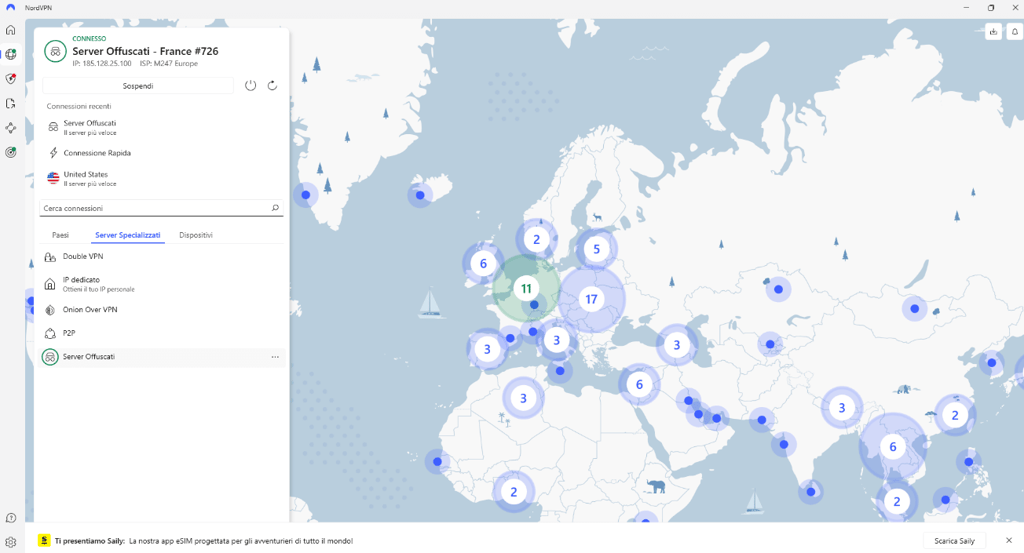
Task: Click the 2 cluster over West Africa
Action: coord(513,492)
